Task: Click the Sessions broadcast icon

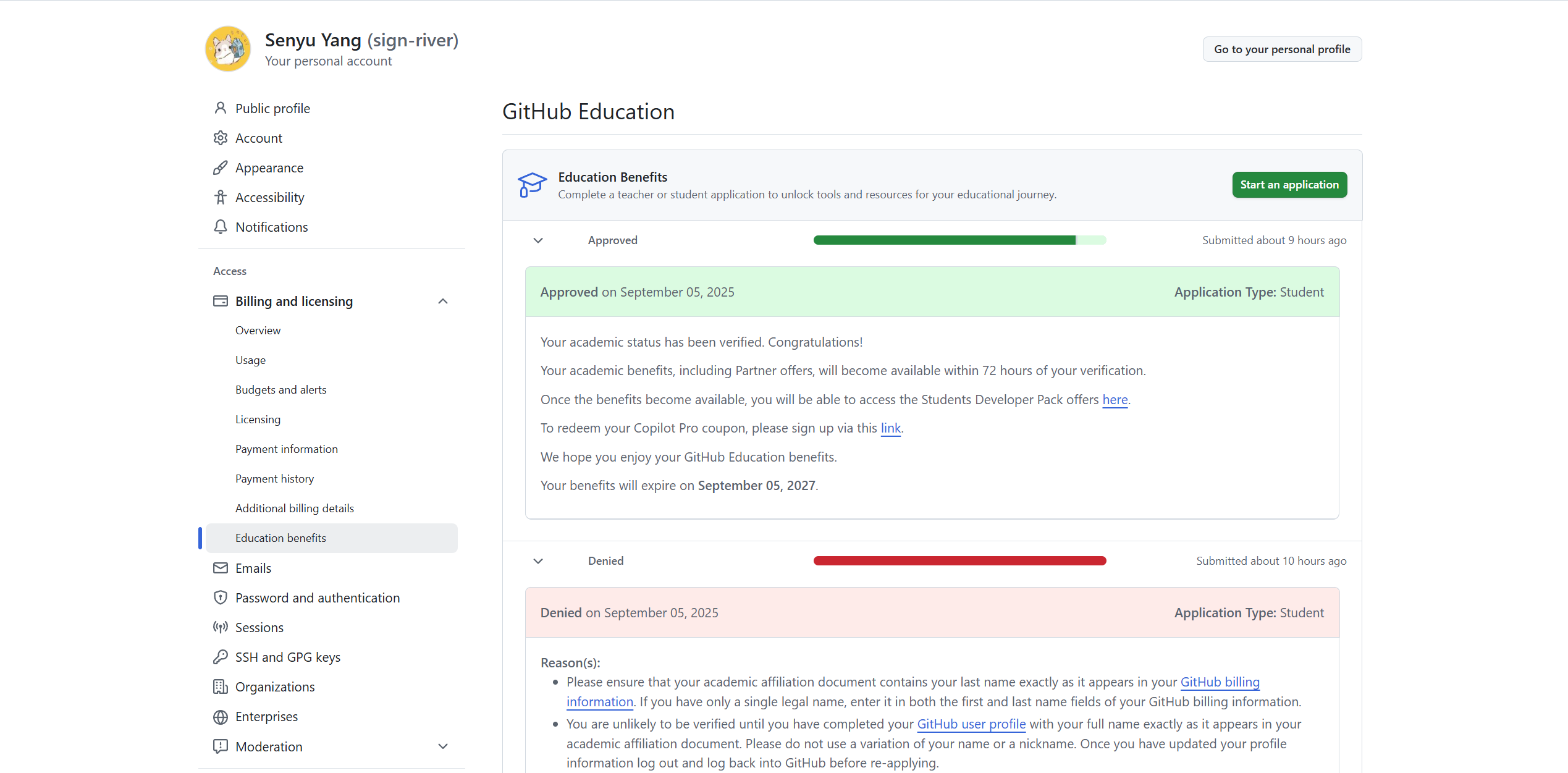Action: [221, 627]
